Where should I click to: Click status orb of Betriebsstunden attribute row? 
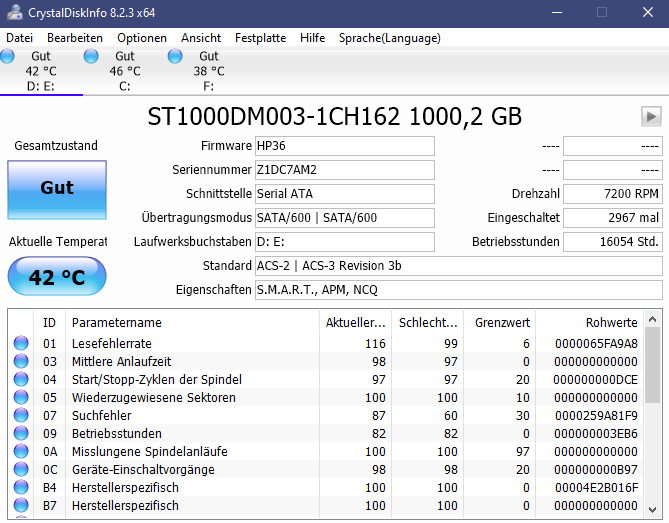[x=21, y=433]
